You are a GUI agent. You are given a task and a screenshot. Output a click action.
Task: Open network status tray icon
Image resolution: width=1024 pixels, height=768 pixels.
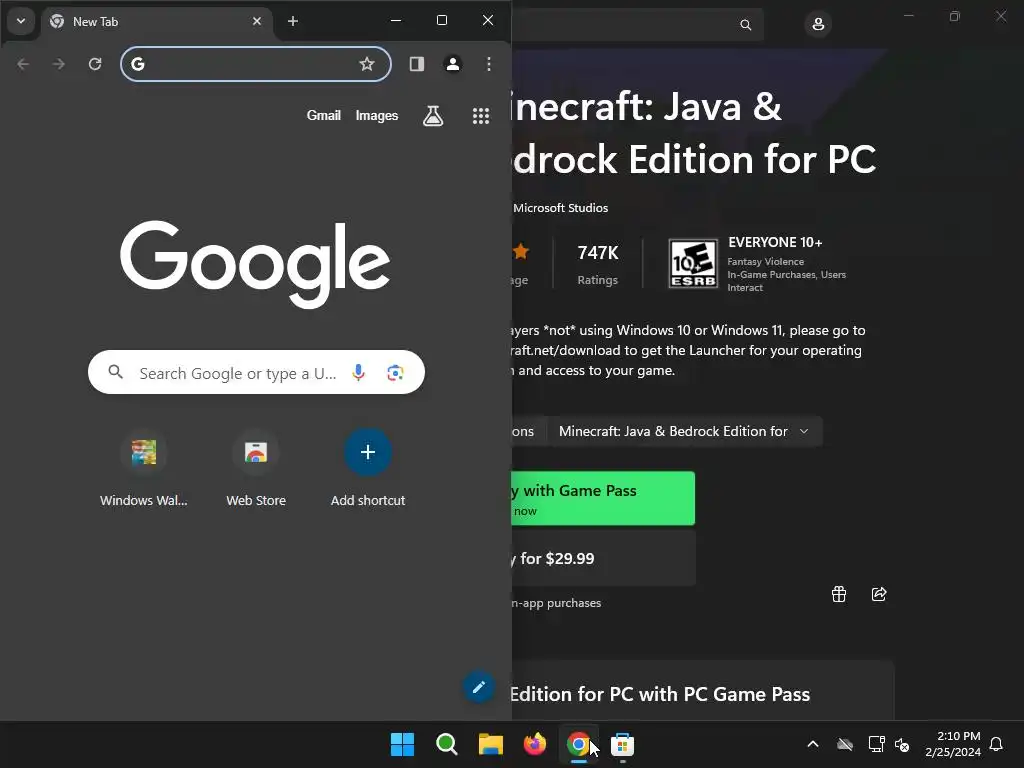click(x=876, y=744)
